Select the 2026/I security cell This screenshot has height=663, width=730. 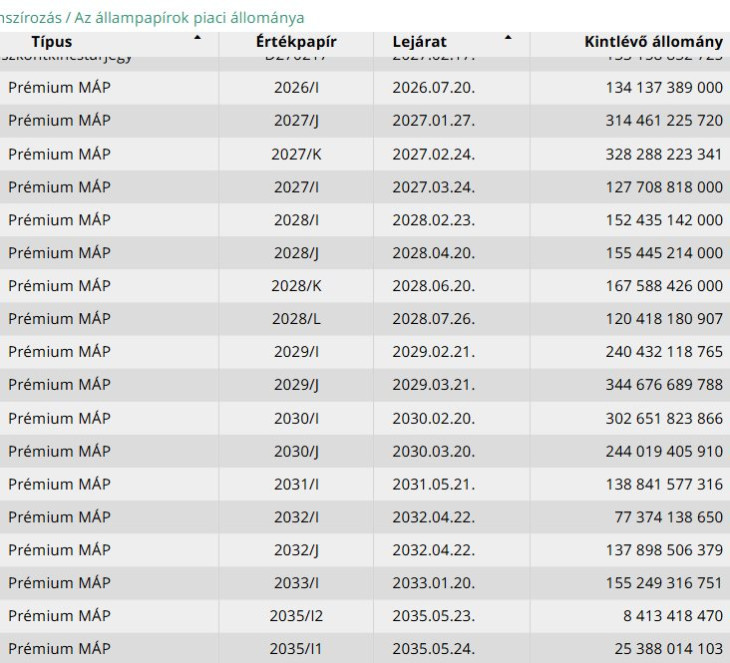298,88
